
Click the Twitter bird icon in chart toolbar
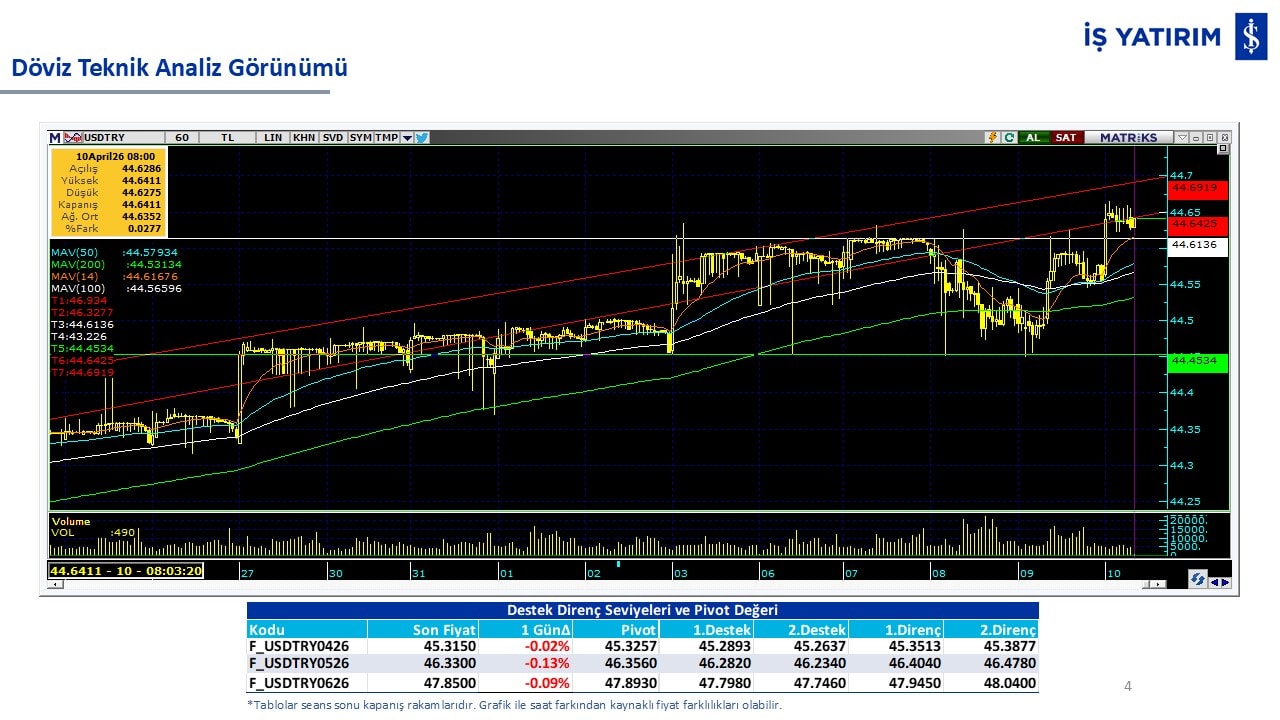[422, 138]
